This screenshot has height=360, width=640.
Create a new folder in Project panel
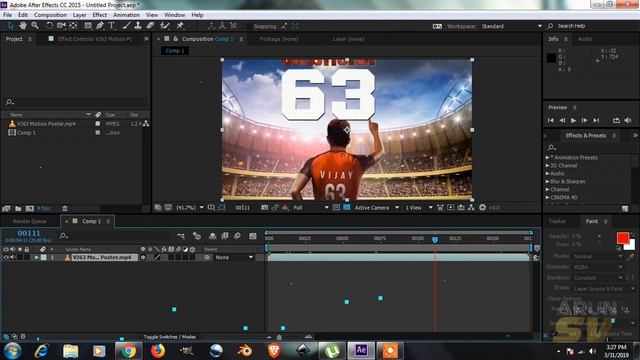pos(18,209)
